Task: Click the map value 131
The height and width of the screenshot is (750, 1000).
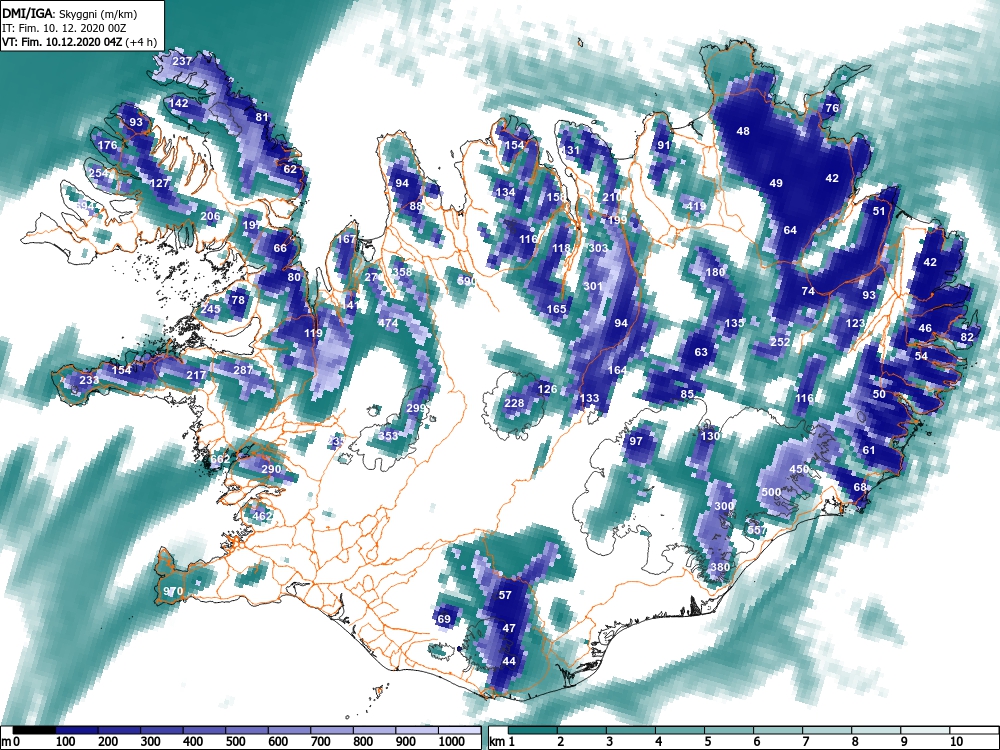Action: coord(570,151)
